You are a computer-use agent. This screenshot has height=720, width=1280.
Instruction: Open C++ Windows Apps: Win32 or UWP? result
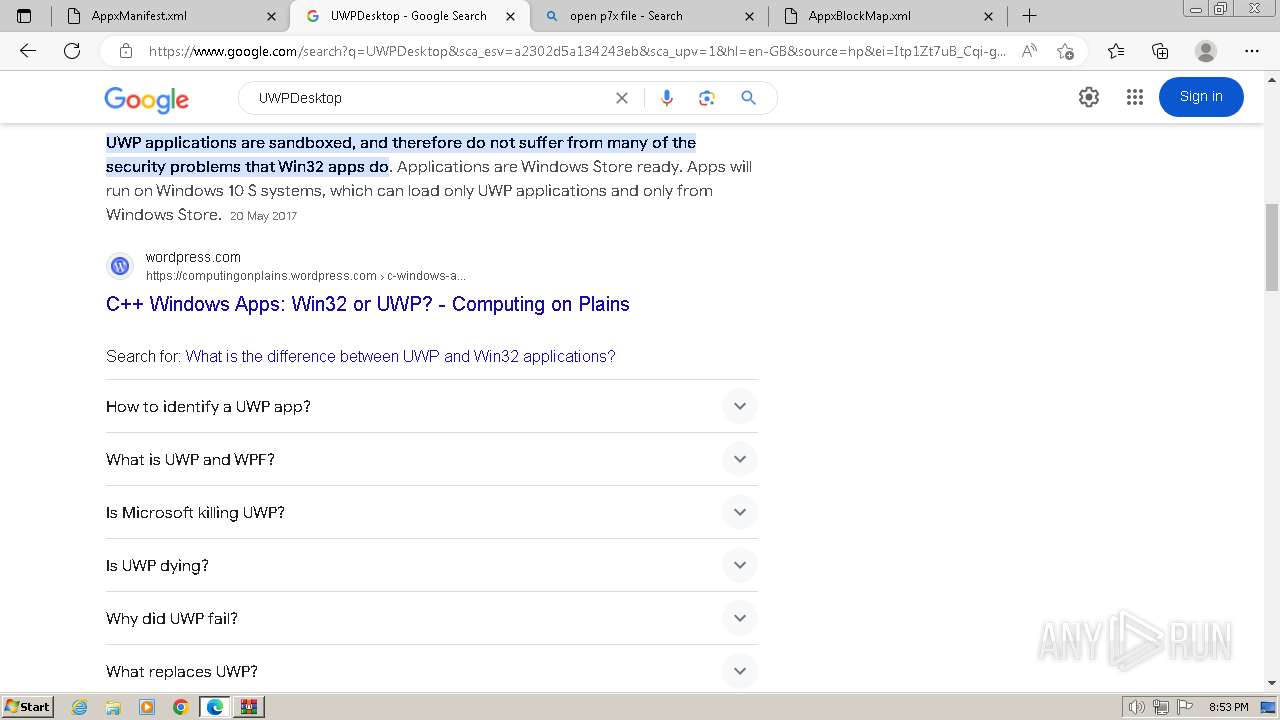click(x=368, y=304)
